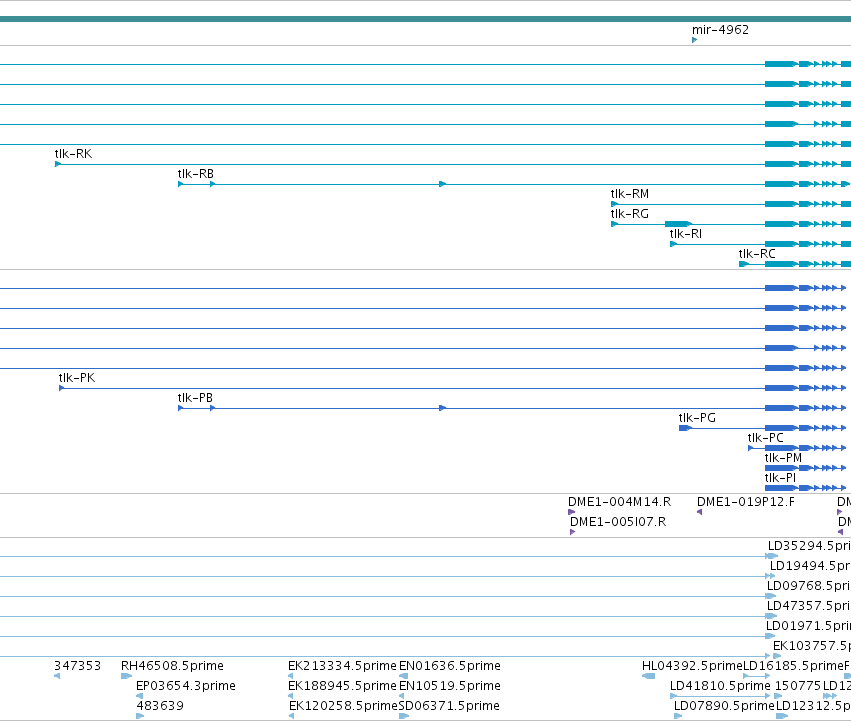Viewport: 851px width, 721px height.
Task: Select the tlk-PM protein label
Action: [783, 458]
